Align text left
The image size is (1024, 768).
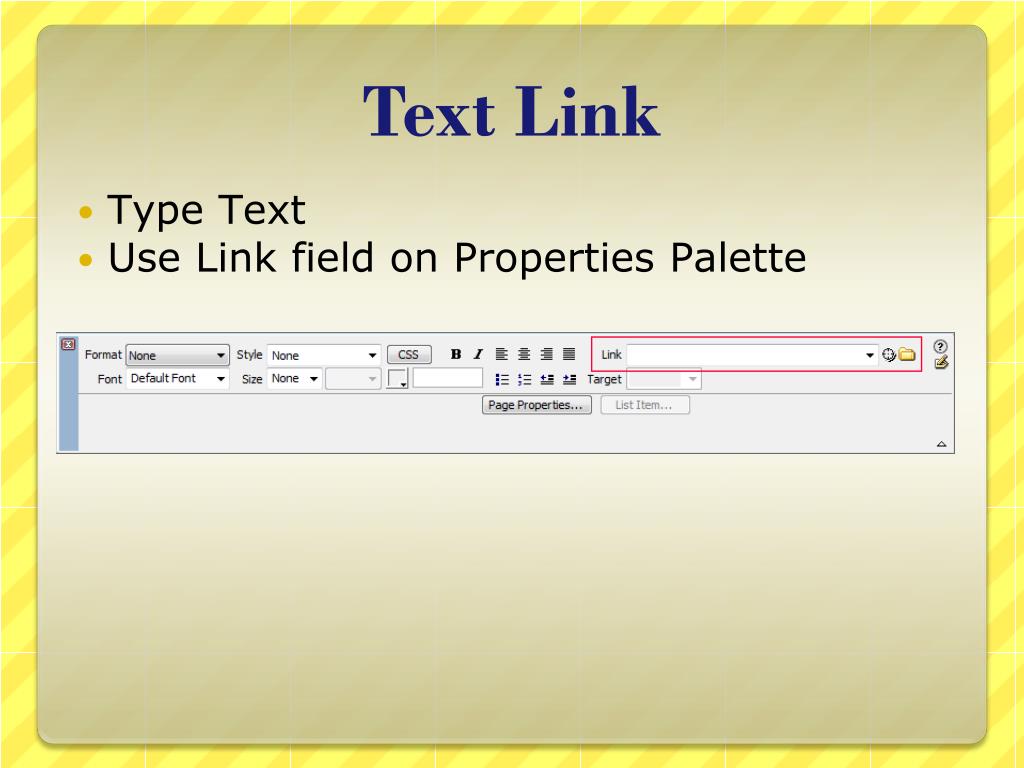pyautogui.click(x=501, y=354)
